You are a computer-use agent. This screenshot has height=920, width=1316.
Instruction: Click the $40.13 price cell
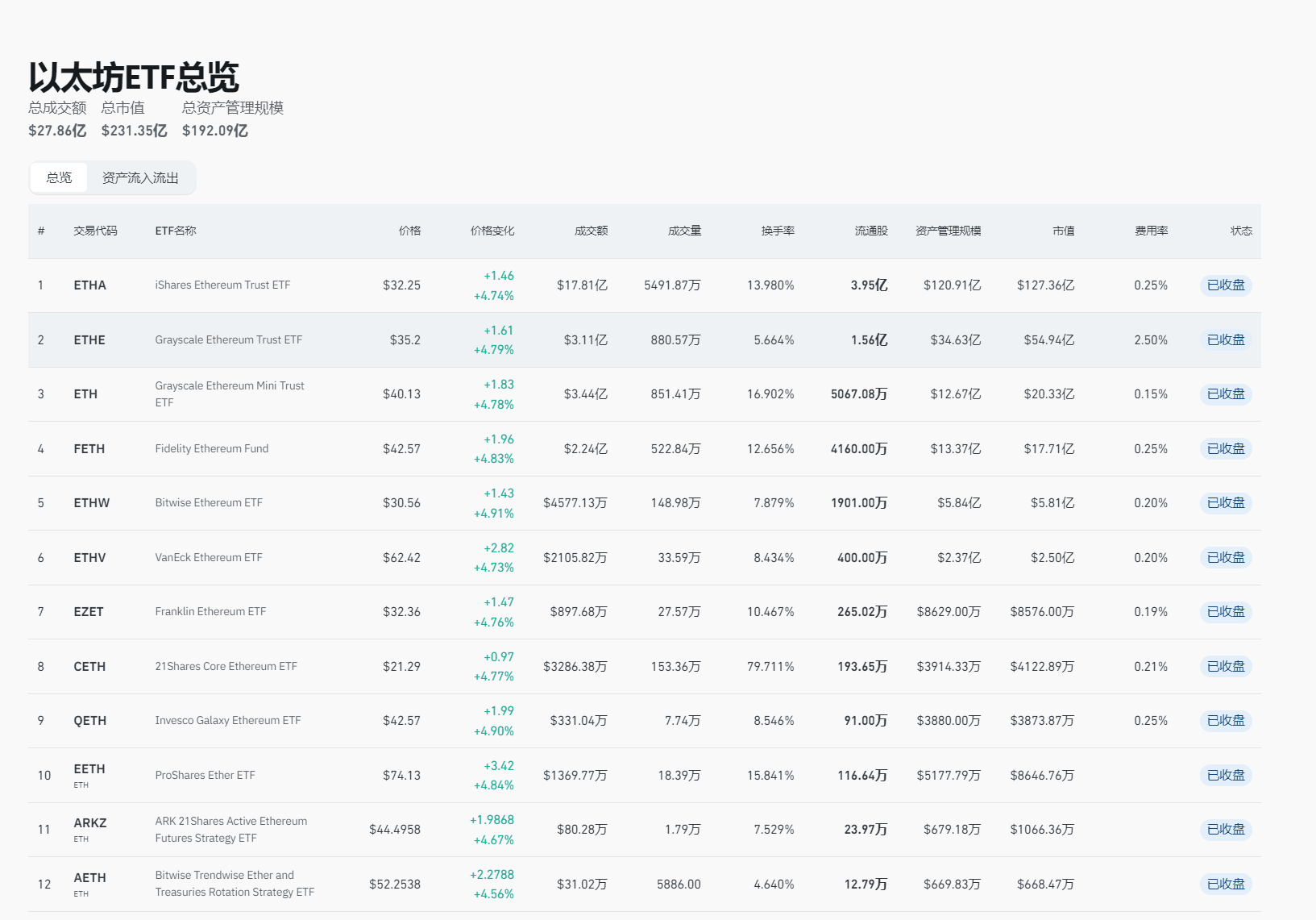[x=401, y=394]
